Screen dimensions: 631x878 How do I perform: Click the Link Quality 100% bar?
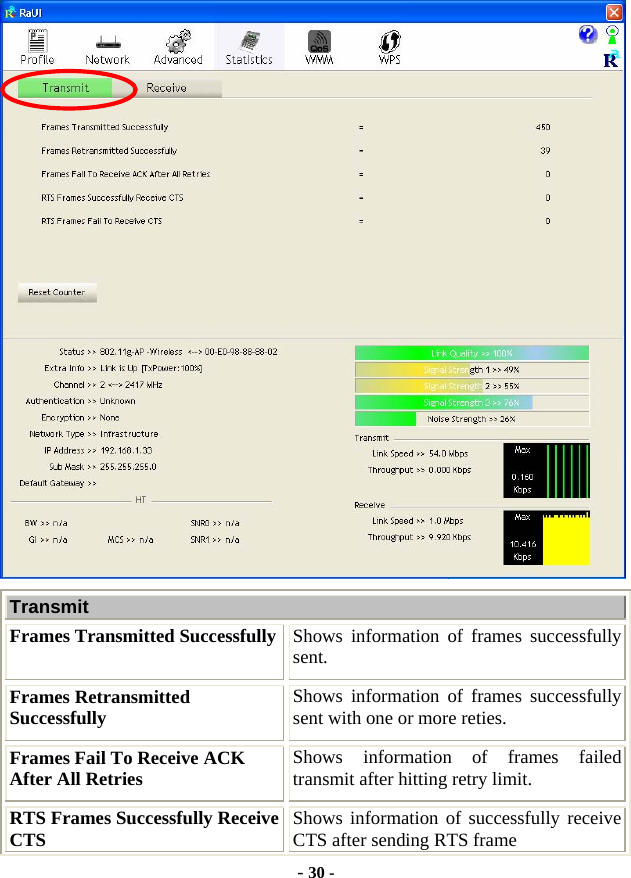(x=471, y=353)
